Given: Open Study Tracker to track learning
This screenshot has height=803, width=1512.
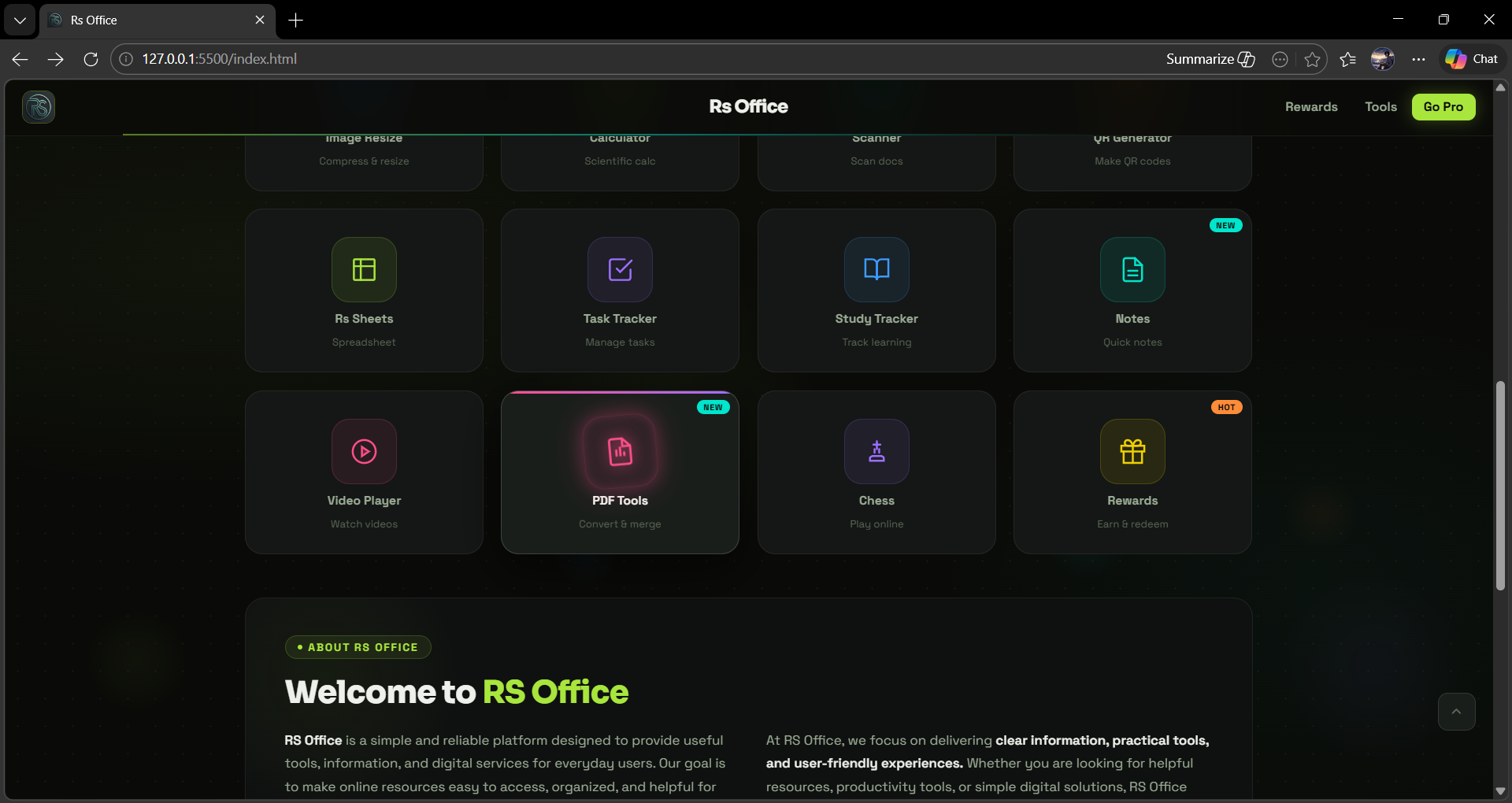Looking at the screenshot, I should tap(876, 290).
